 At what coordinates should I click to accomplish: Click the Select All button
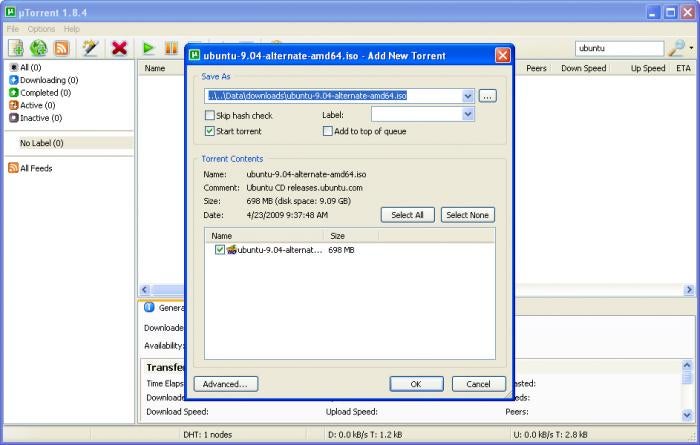[x=407, y=215]
